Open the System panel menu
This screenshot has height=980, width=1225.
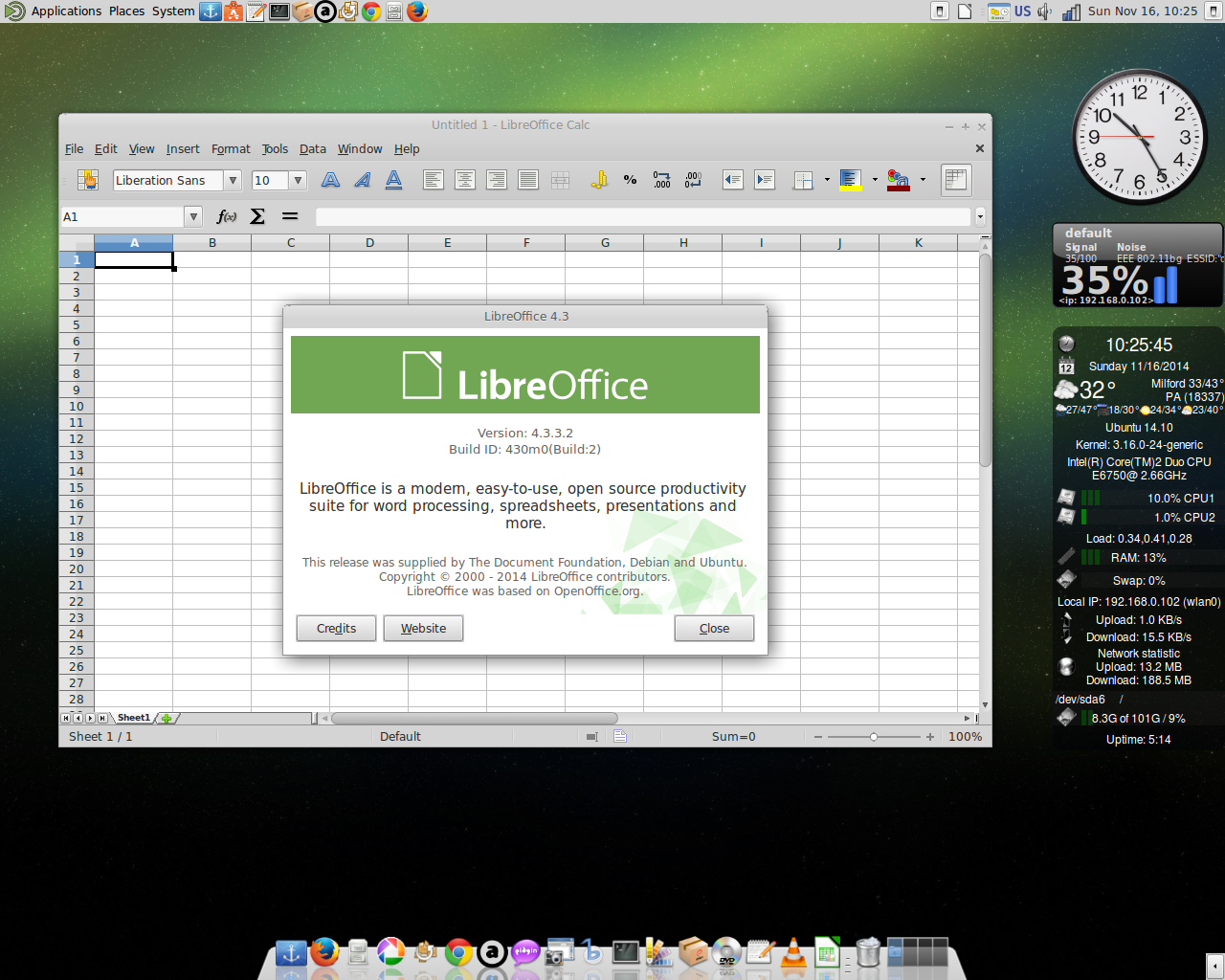click(x=173, y=11)
